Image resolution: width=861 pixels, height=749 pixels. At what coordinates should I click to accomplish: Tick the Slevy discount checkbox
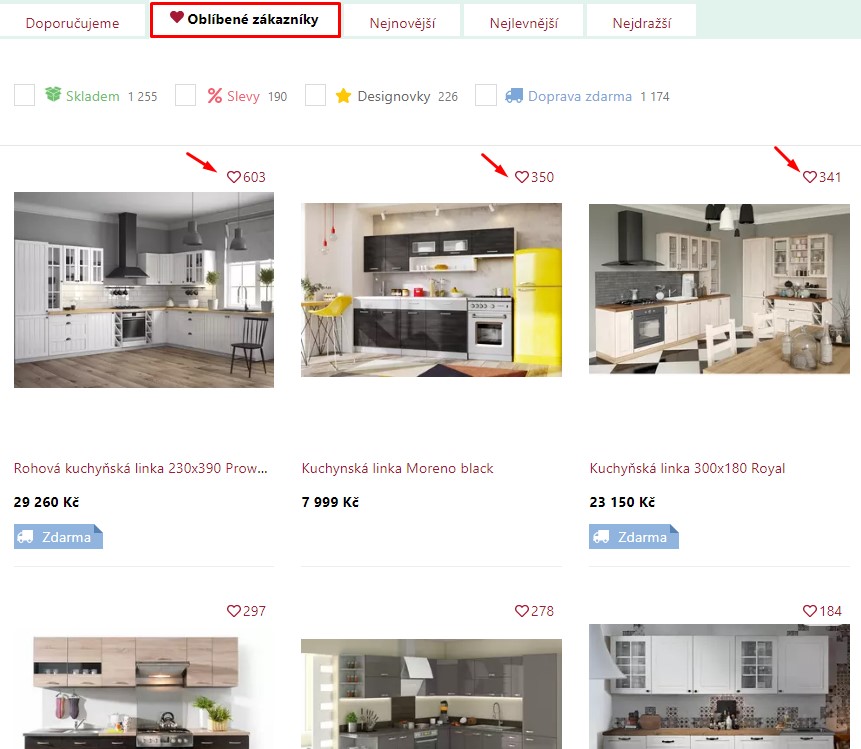tap(185, 95)
